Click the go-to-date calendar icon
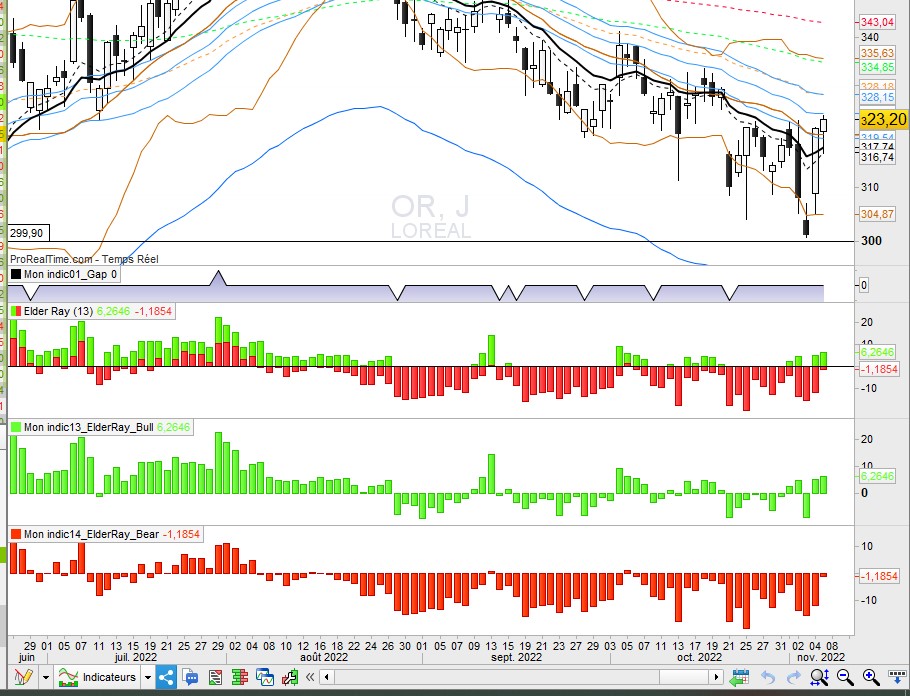This screenshot has height=696, width=910. tap(741, 678)
